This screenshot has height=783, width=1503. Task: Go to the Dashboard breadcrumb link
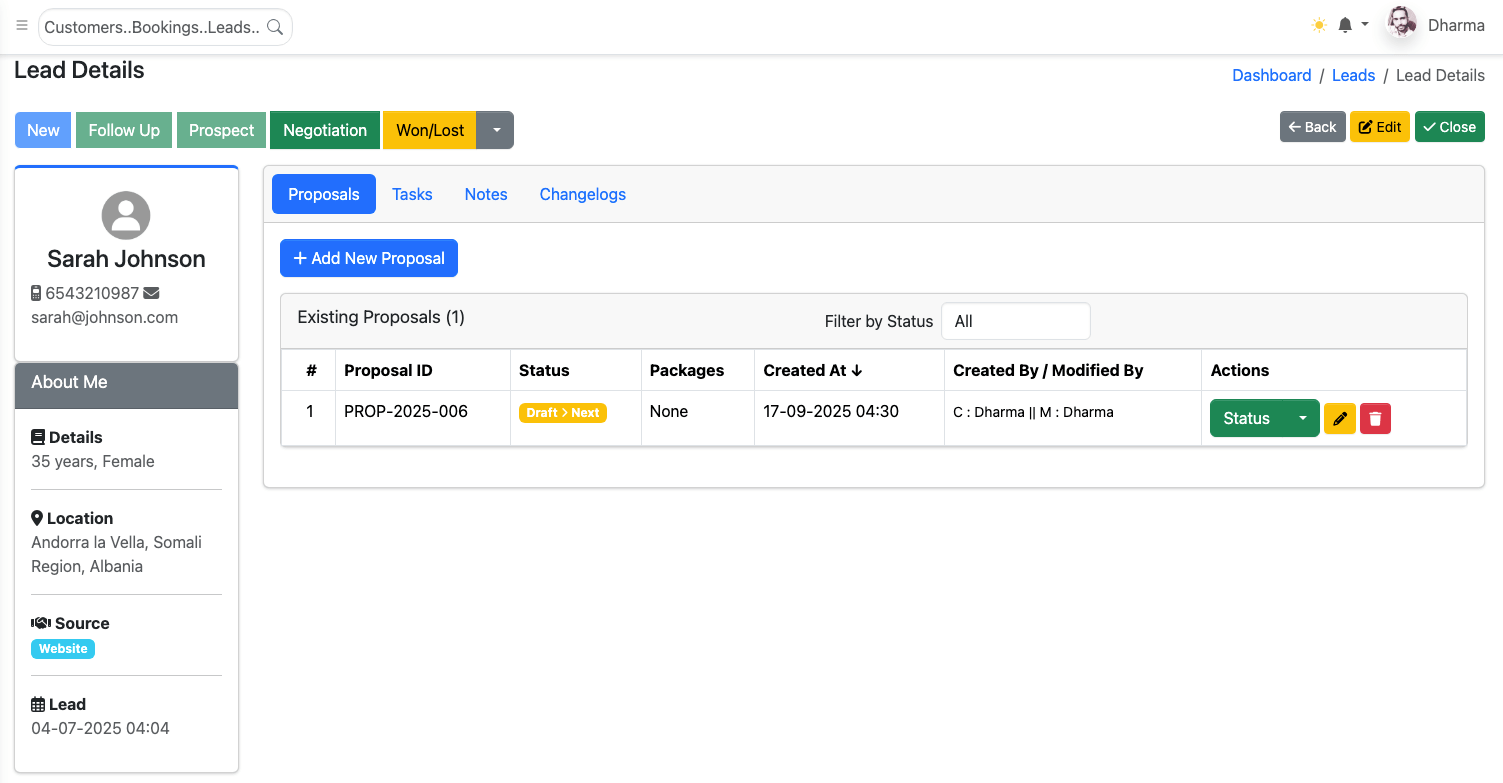(1271, 75)
